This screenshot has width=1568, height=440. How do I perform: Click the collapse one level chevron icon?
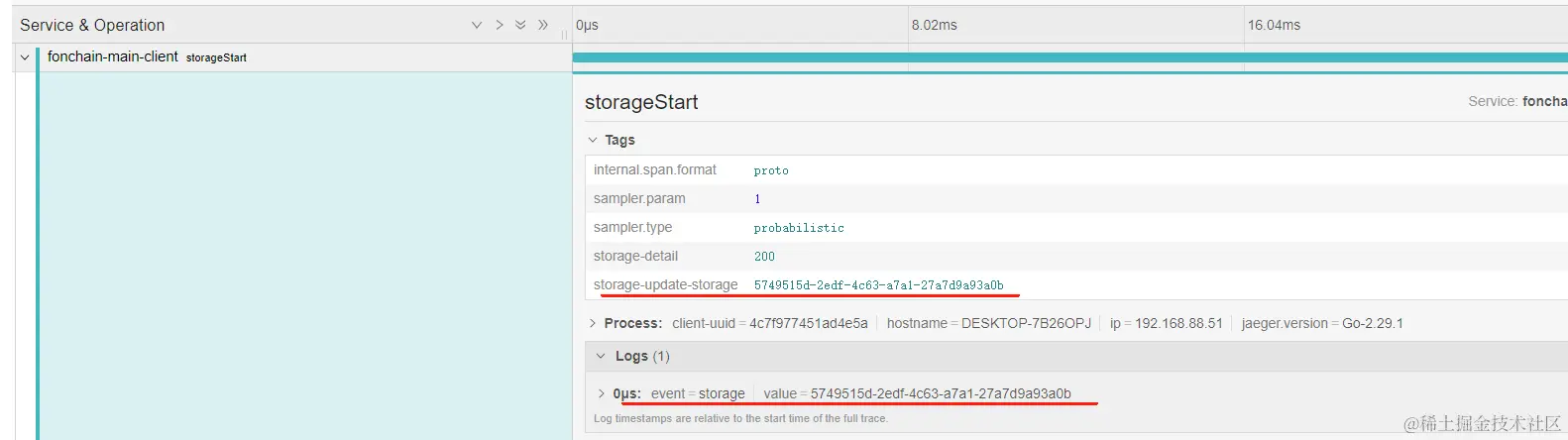point(500,25)
